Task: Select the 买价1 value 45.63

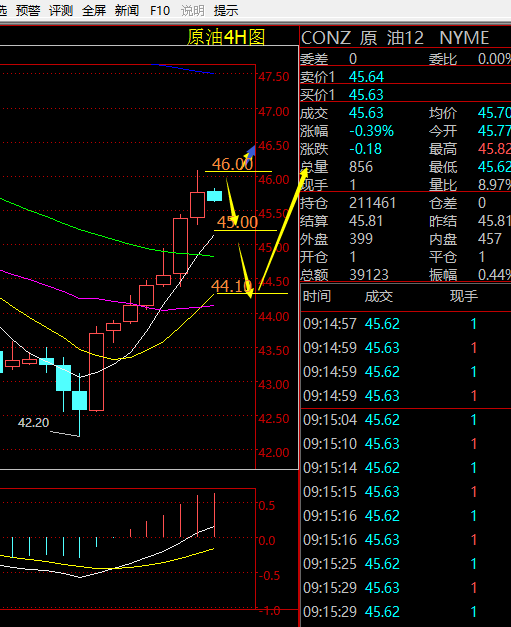Action: pos(366,95)
